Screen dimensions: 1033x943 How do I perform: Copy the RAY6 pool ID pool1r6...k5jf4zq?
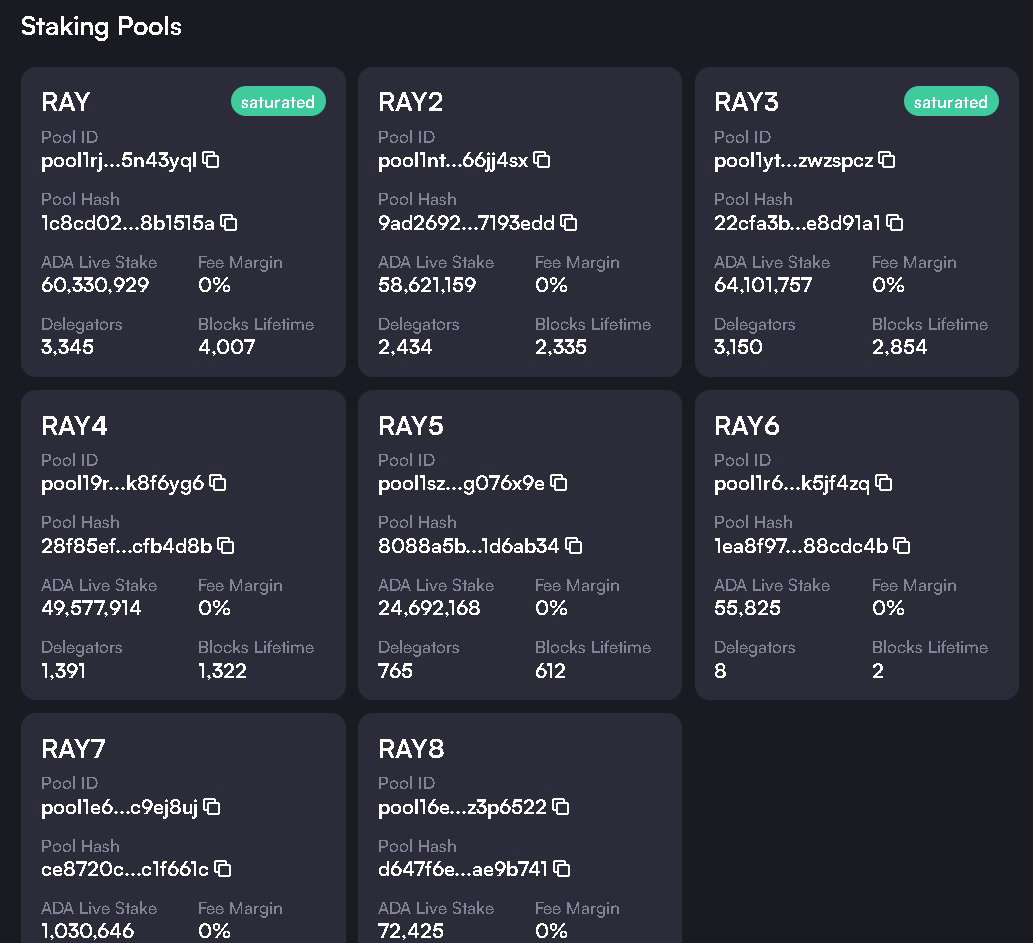pos(883,483)
